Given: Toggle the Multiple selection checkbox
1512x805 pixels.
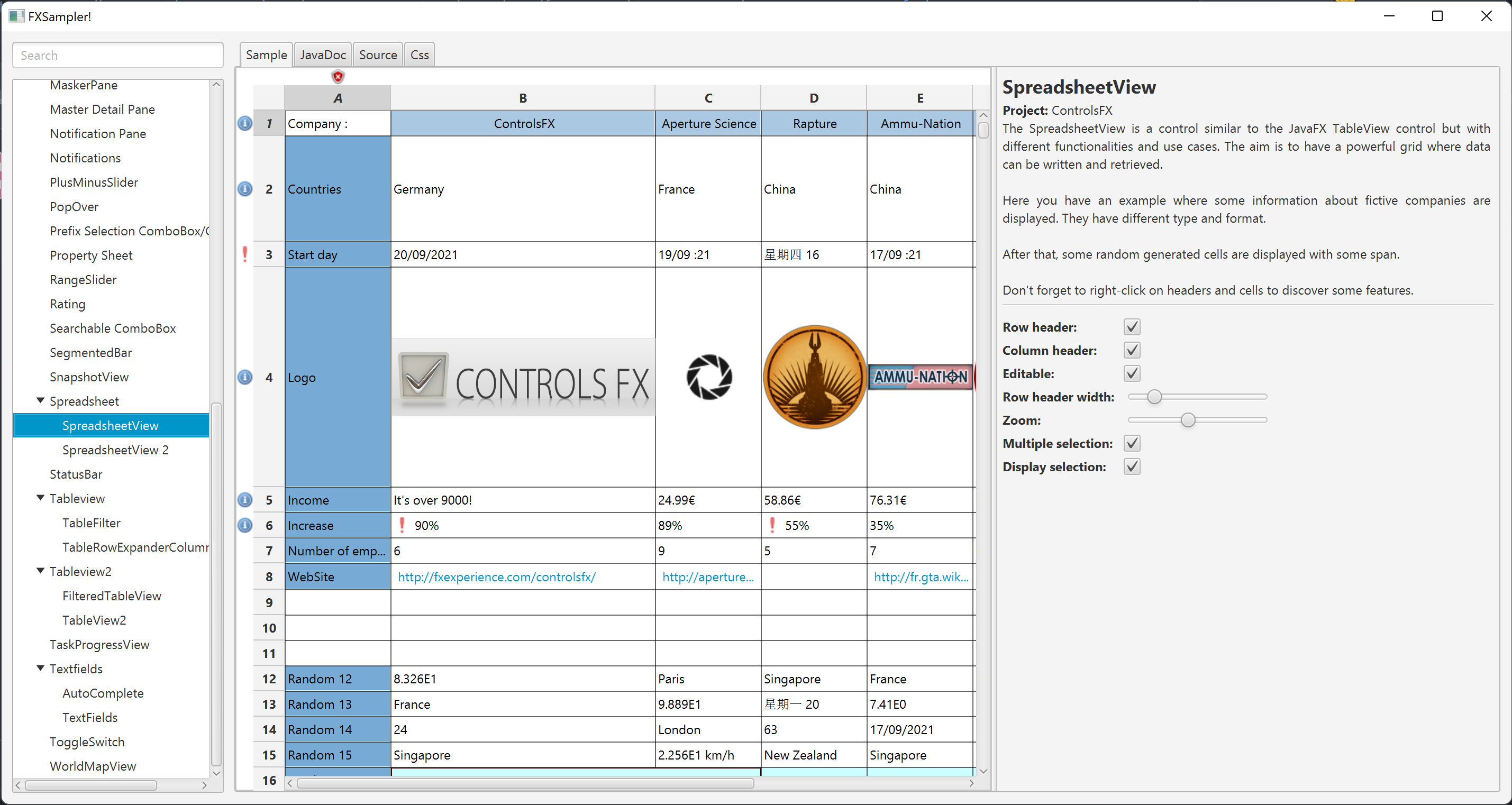Looking at the screenshot, I should tap(1132, 443).
